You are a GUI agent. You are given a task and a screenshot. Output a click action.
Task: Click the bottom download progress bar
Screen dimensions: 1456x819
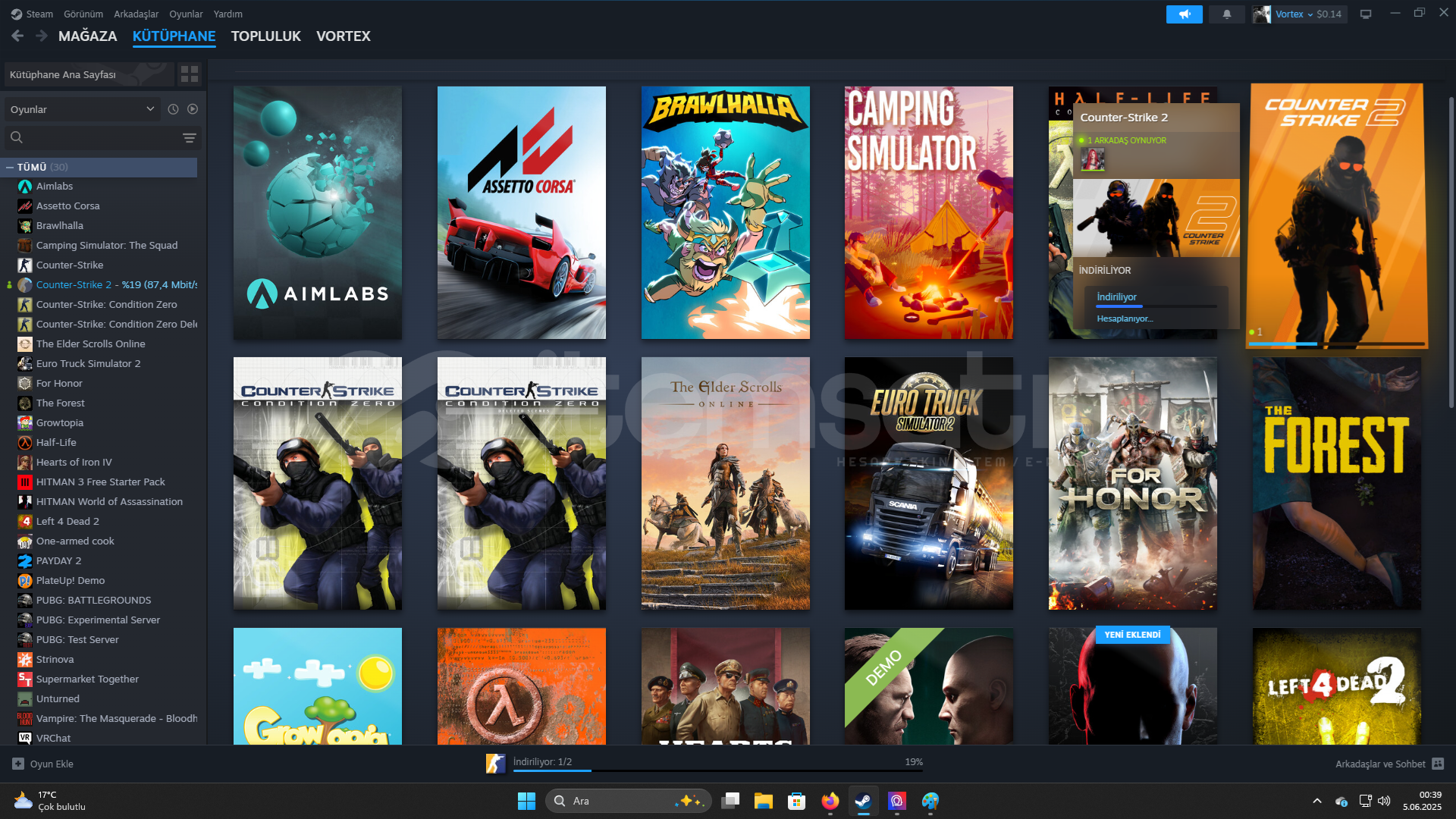(718, 770)
